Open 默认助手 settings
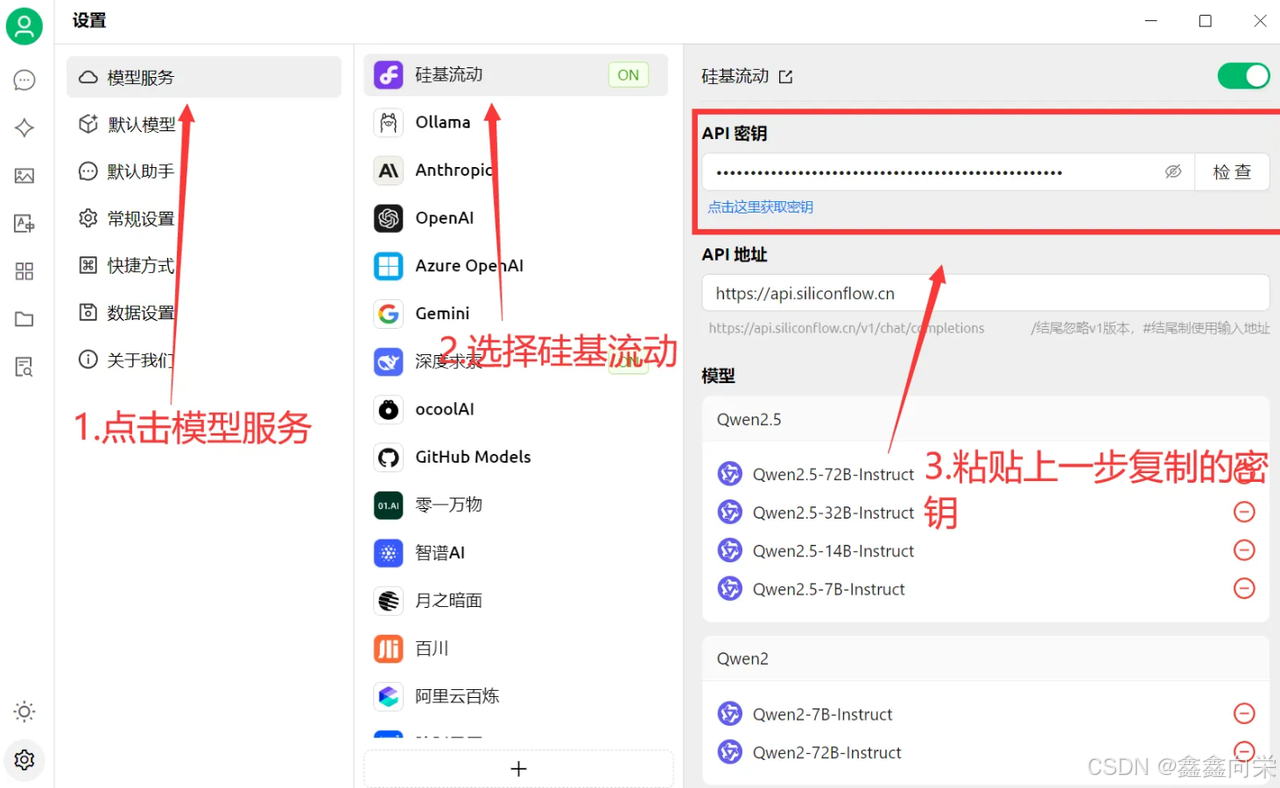Image resolution: width=1280 pixels, height=788 pixels. point(204,171)
